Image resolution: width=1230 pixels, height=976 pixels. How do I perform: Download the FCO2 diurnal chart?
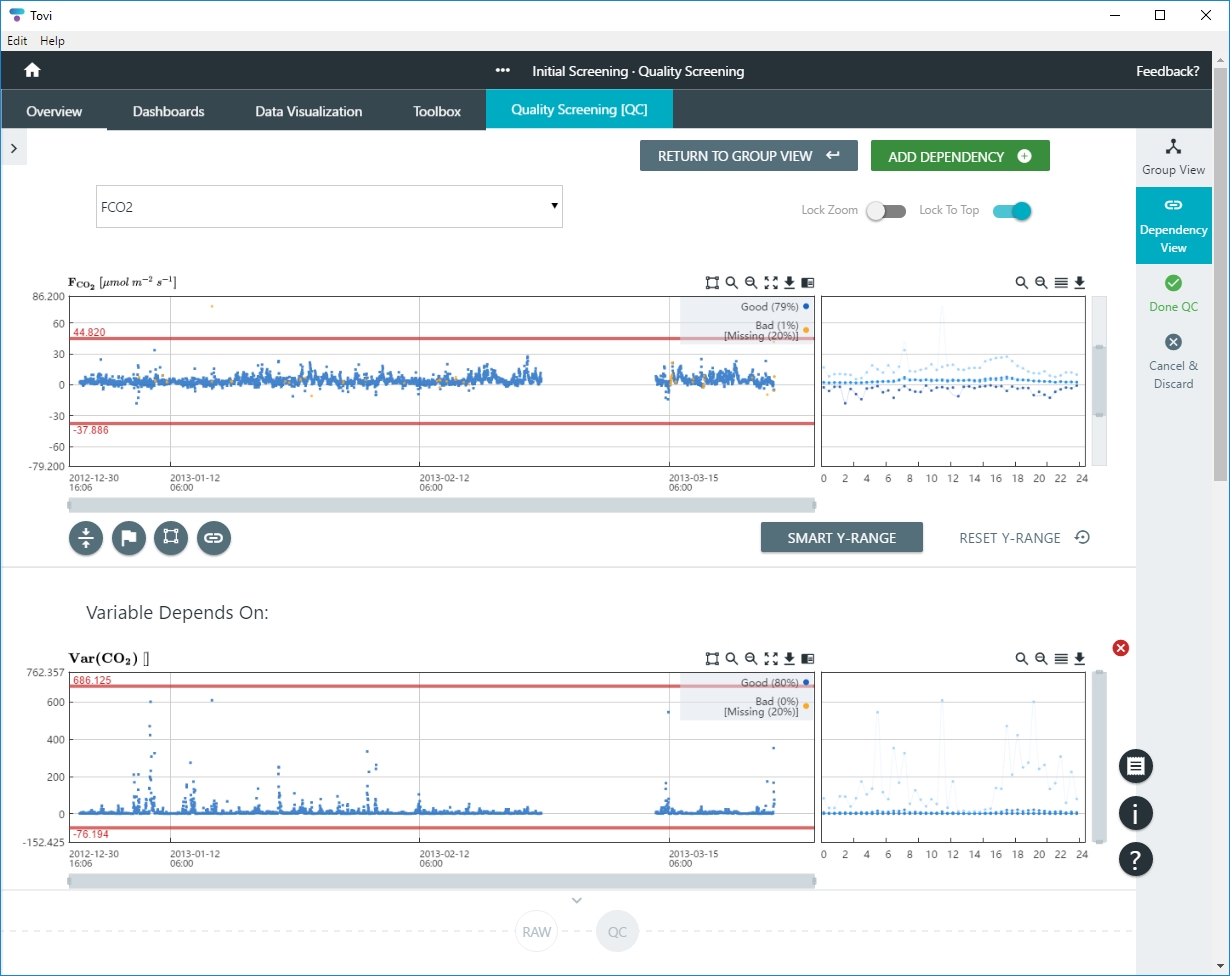click(1080, 283)
